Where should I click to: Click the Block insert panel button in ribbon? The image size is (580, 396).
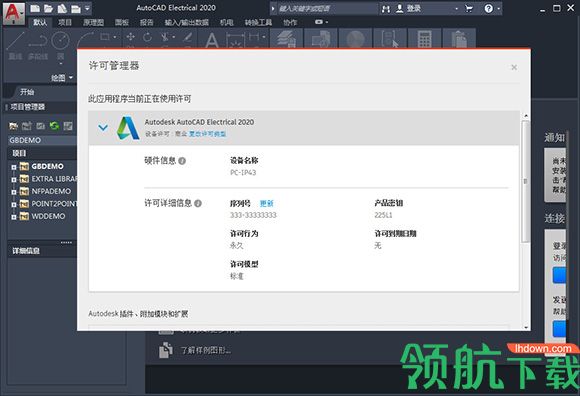[321, 39]
